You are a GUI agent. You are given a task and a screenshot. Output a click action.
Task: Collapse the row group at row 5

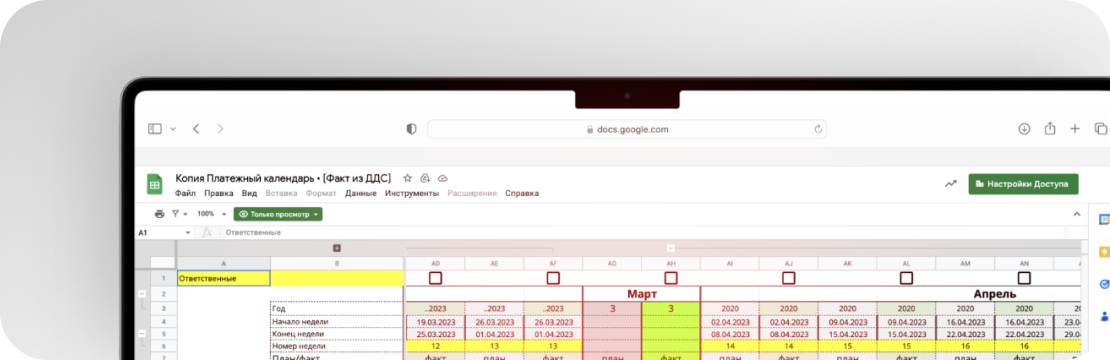(142, 333)
